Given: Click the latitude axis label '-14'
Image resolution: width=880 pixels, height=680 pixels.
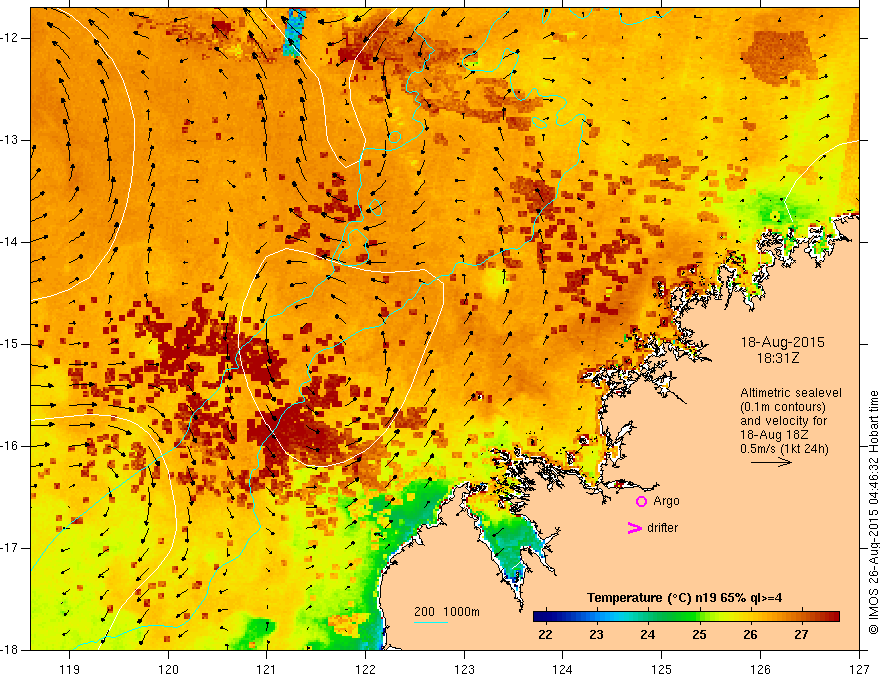Looking at the screenshot, I should 11,242.
